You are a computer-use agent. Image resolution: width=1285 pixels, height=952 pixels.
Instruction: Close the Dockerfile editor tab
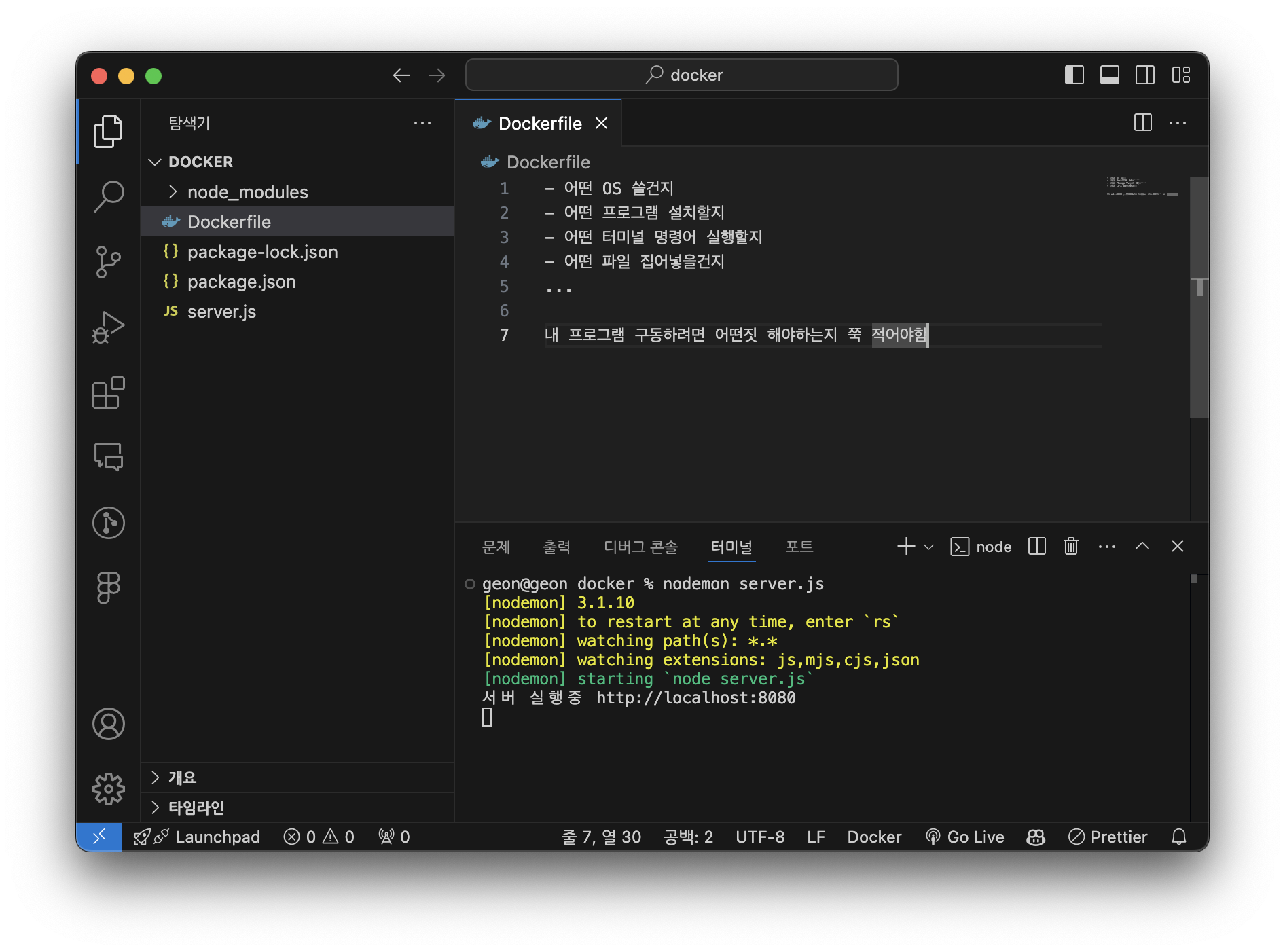tap(601, 123)
